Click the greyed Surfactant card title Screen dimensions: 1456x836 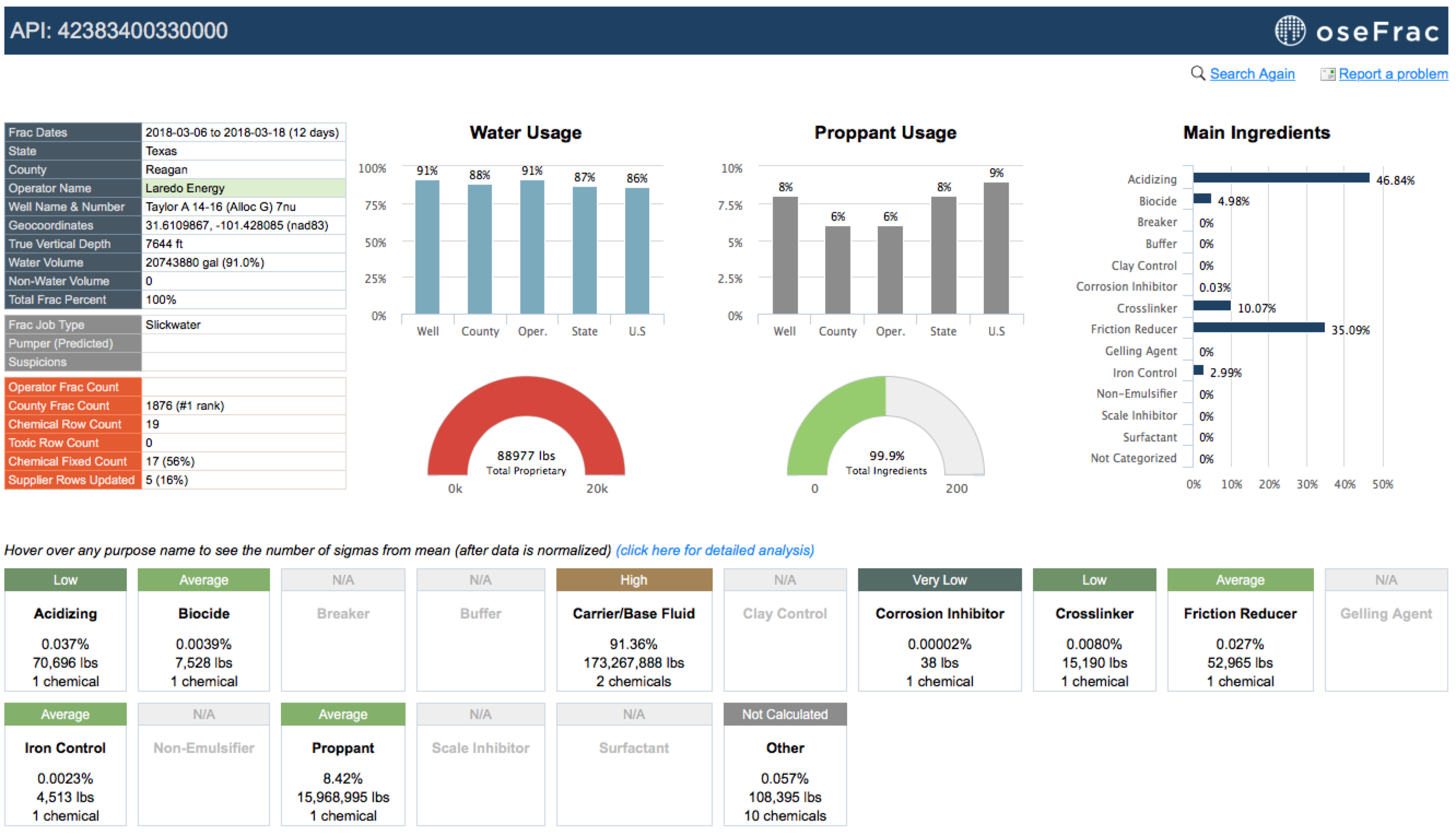[x=634, y=747]
